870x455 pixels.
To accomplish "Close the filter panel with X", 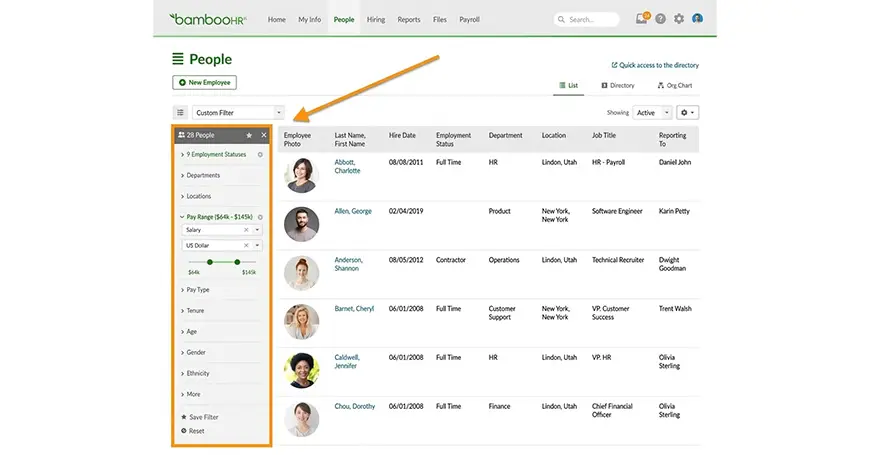I will [x=264, y=134].
